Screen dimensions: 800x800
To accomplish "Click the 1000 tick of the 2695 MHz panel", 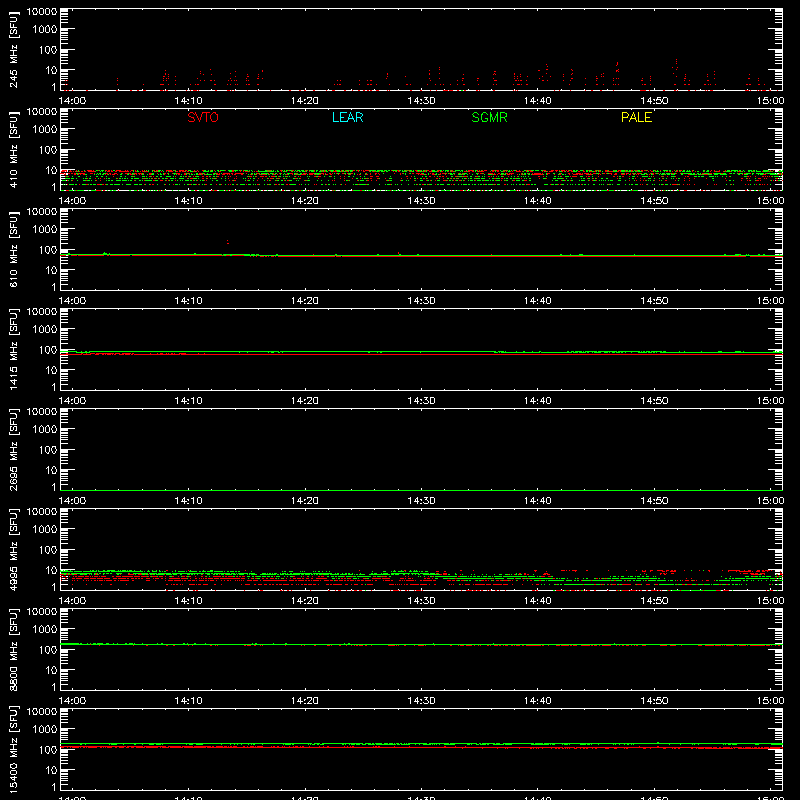I will pyautogui.click(x=45, y=430).
